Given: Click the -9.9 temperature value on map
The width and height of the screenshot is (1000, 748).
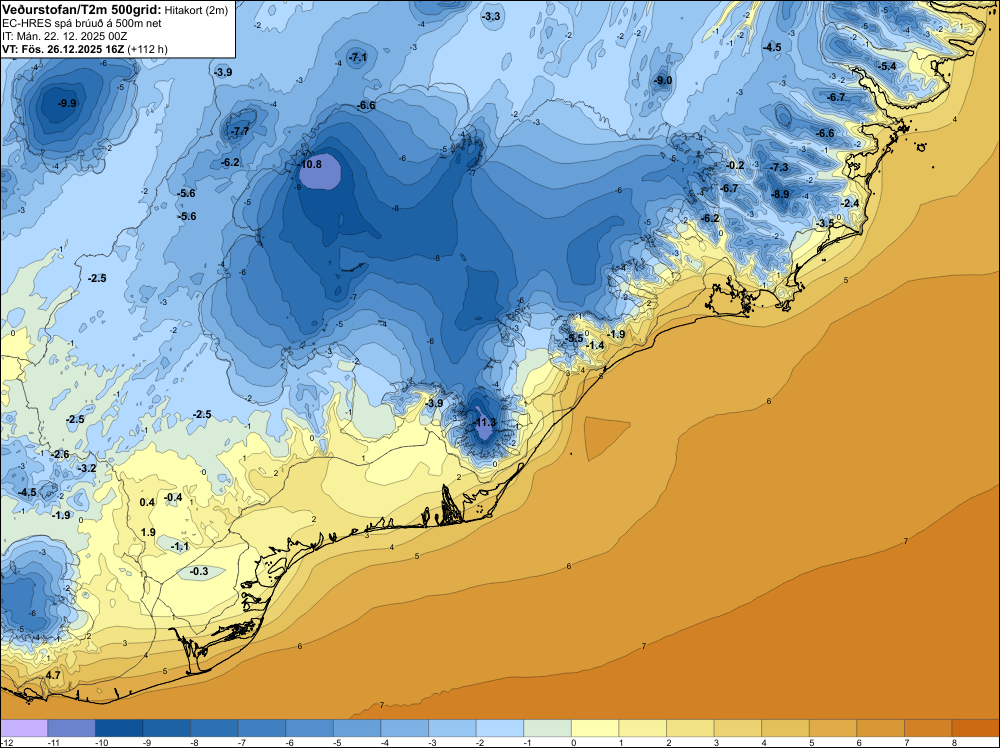Looking at the screenshot, I should pyautogui.click(x=66, y=103).
